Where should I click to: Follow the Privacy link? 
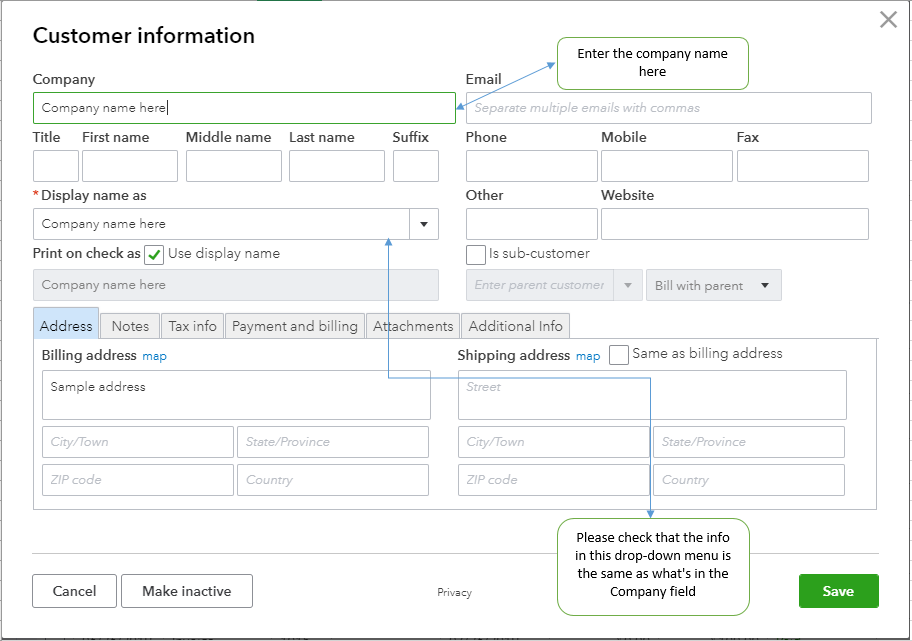(454, 593)
